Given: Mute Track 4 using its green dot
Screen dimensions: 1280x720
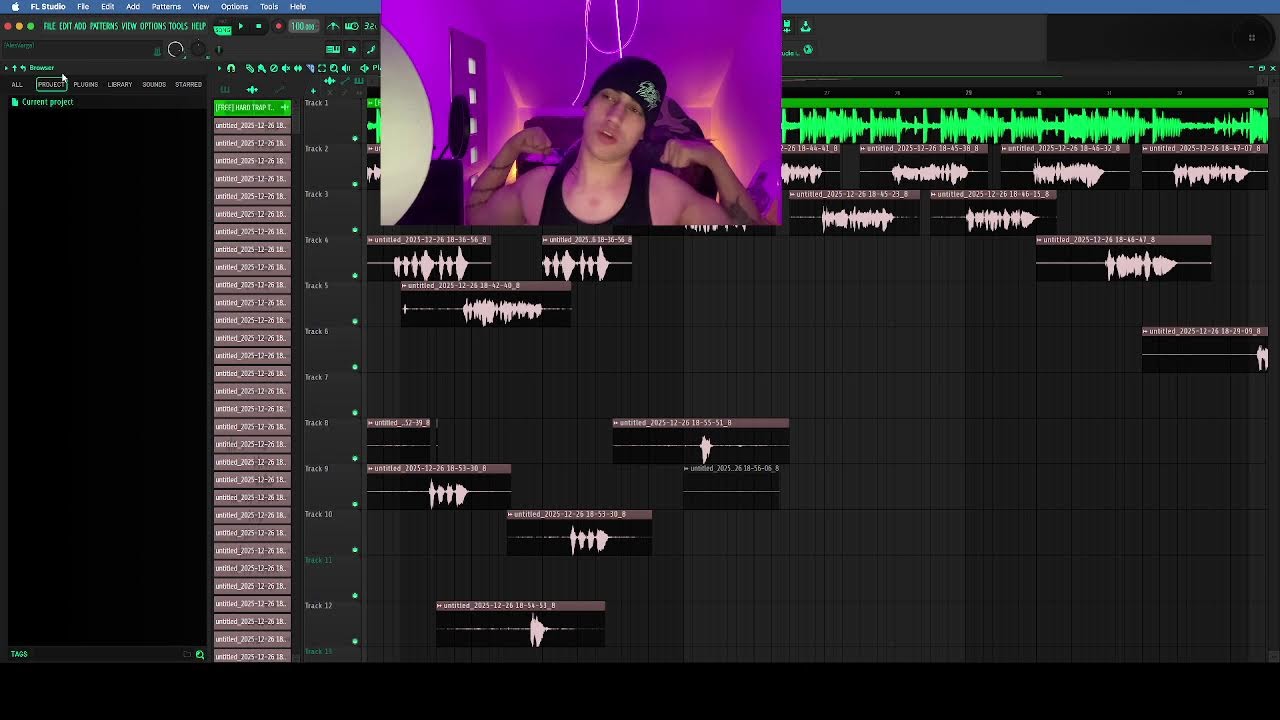Looking at the screenshot, I should pyautogui.click(x=355, y=275).
